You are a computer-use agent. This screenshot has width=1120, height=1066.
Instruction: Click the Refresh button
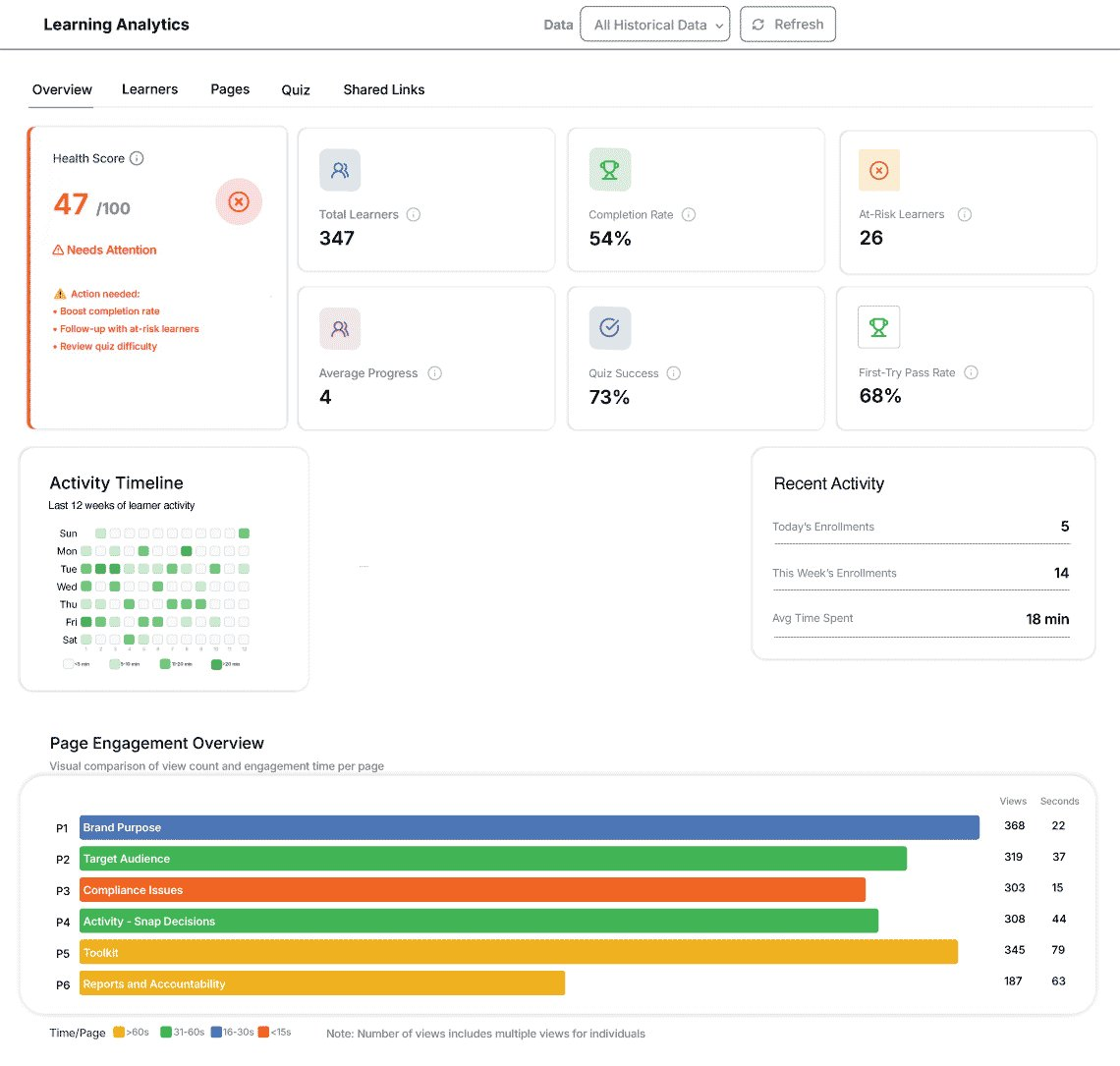(788, 24)
